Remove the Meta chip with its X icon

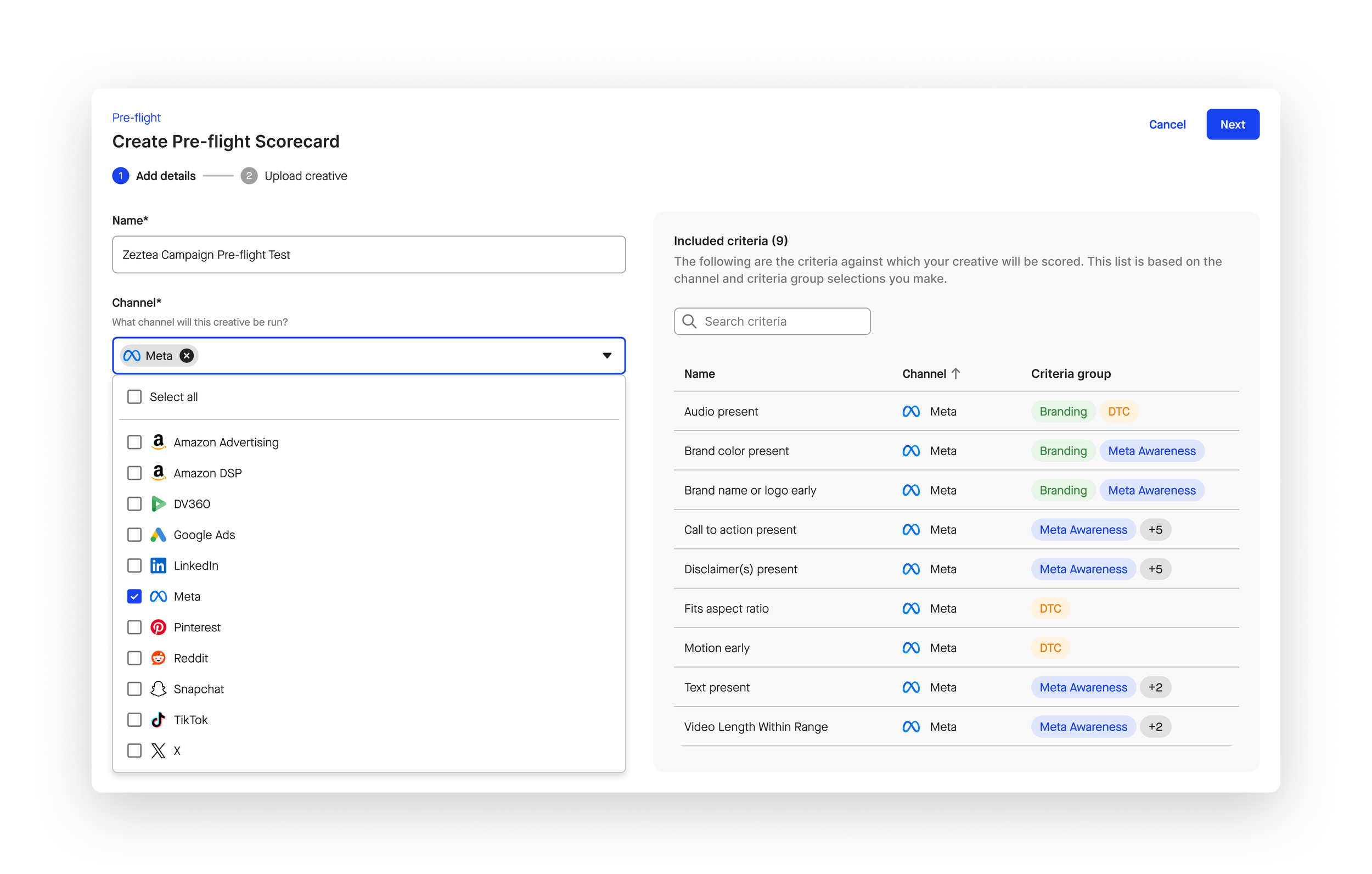coord(186,356)
